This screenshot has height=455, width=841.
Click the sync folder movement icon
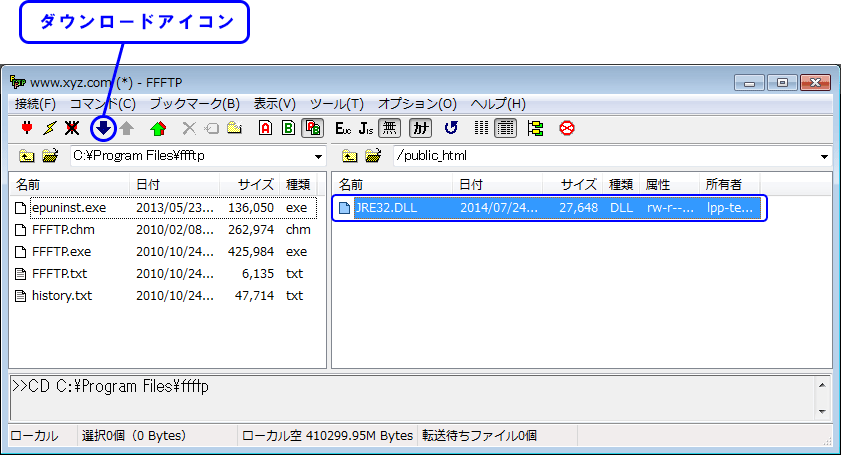click(x=535, y=128)
